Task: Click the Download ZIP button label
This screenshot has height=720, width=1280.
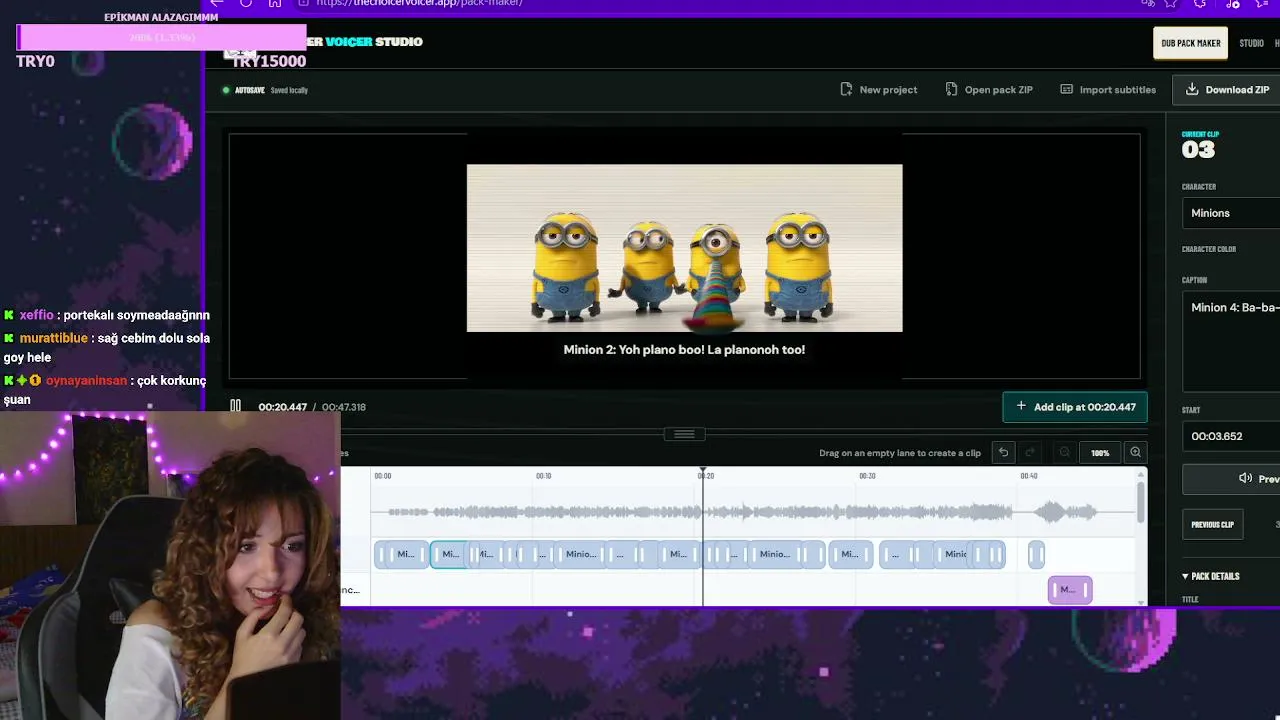Action: point(1237,90)
